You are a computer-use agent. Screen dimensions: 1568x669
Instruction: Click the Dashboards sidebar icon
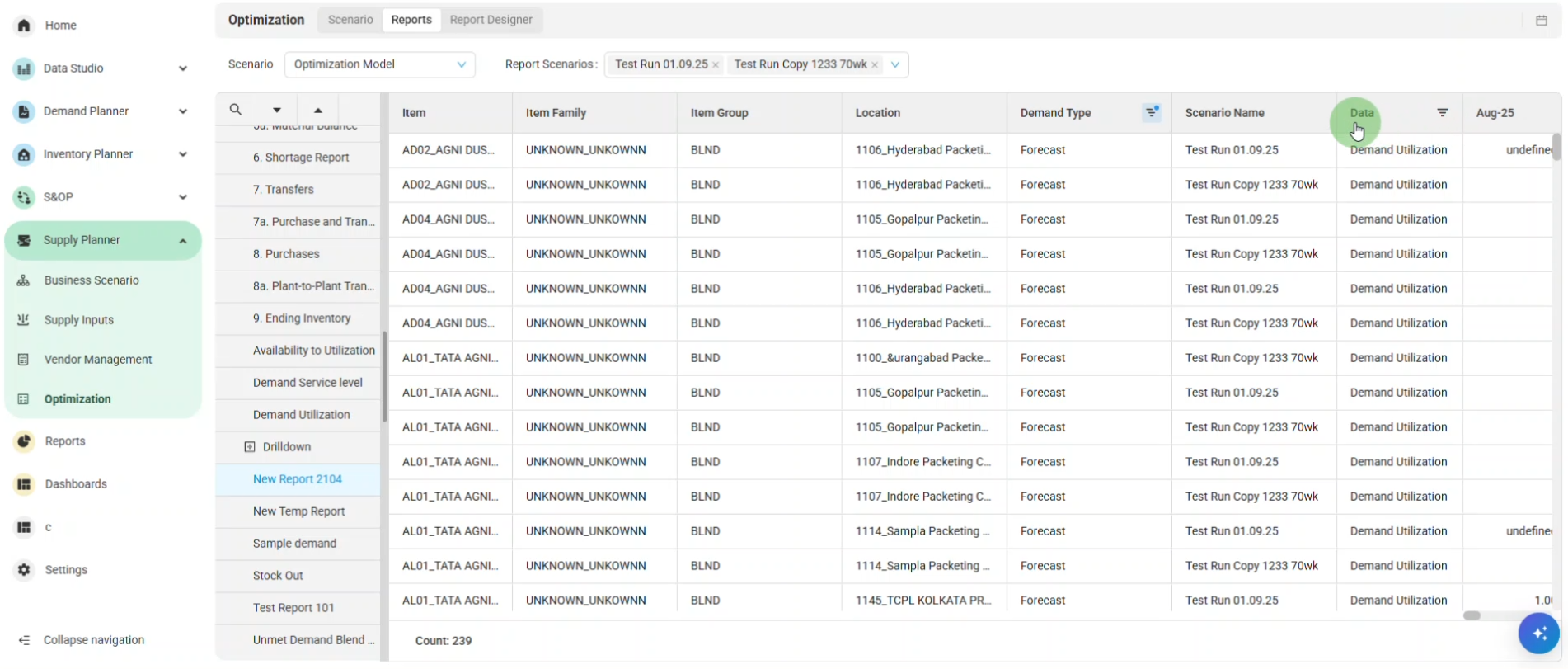point(24,484)
